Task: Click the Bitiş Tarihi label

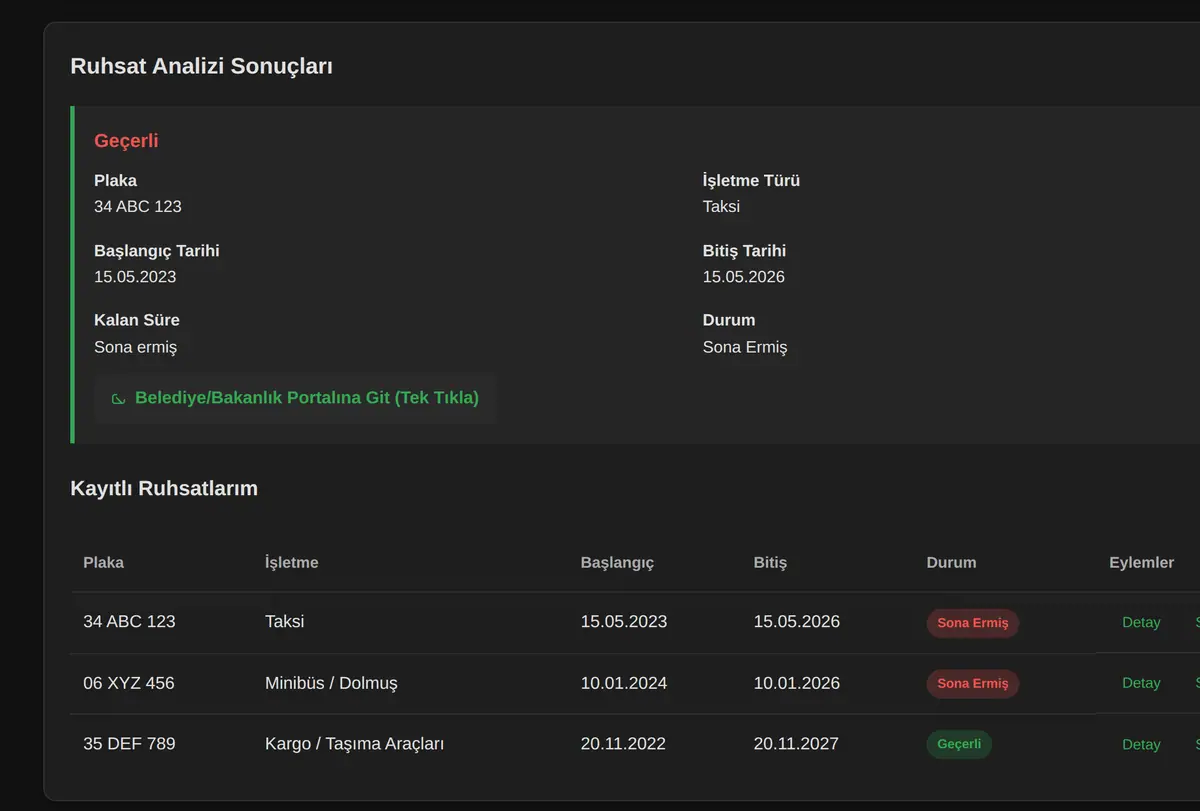Action: pos(744,251)
